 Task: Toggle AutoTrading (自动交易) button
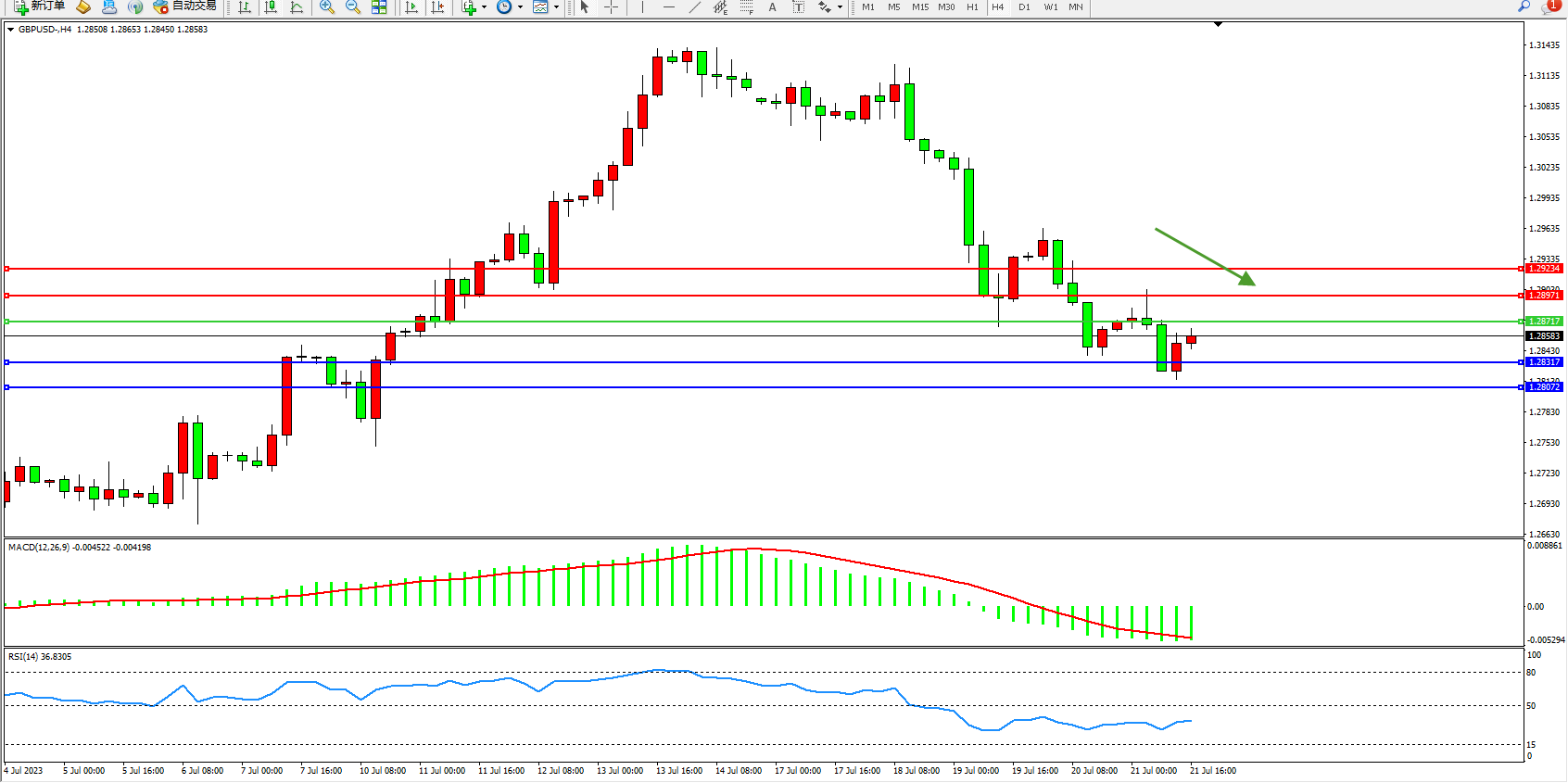(184, 6)
